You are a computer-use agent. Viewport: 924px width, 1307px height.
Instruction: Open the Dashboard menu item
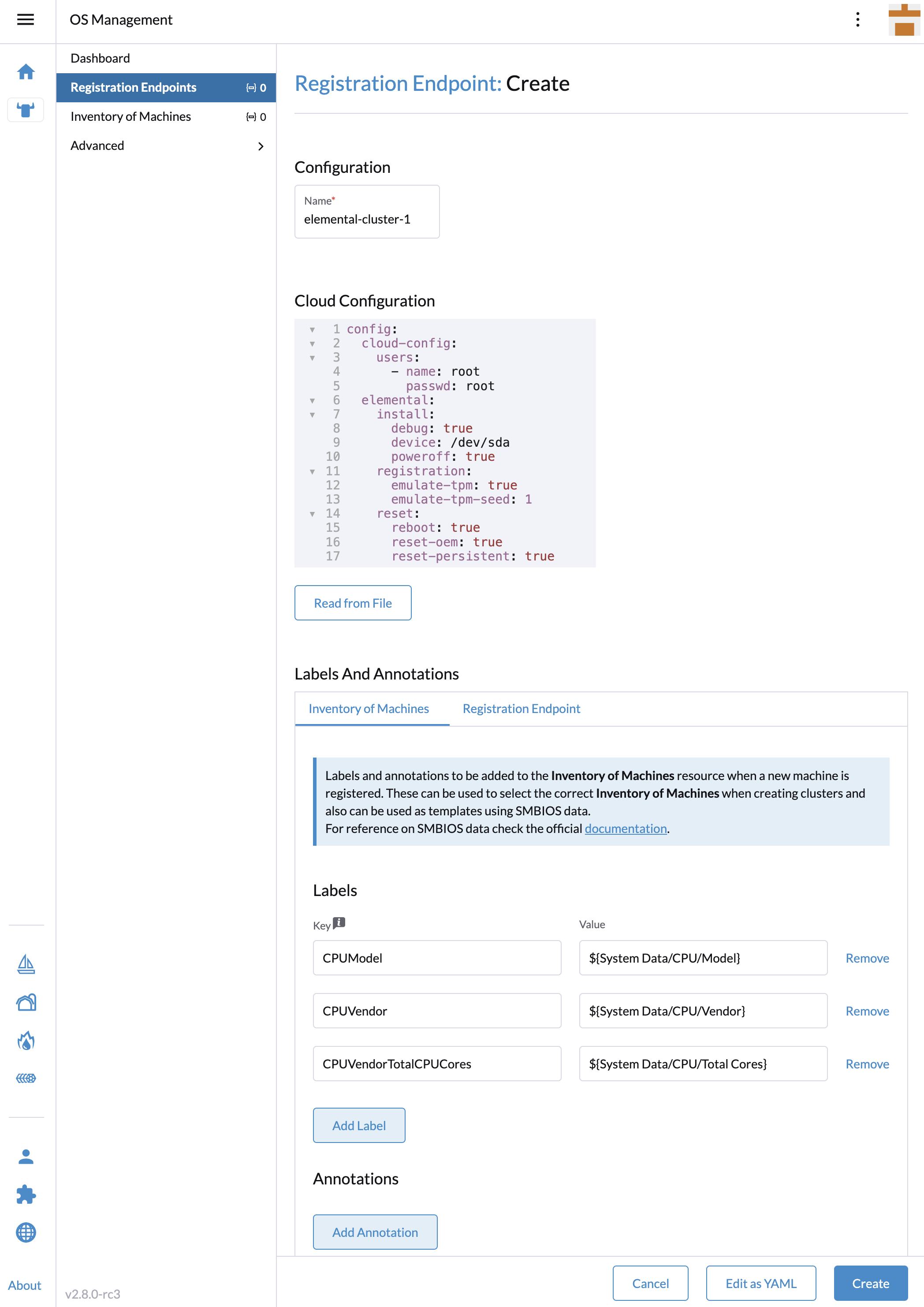(x=166, y=58)
